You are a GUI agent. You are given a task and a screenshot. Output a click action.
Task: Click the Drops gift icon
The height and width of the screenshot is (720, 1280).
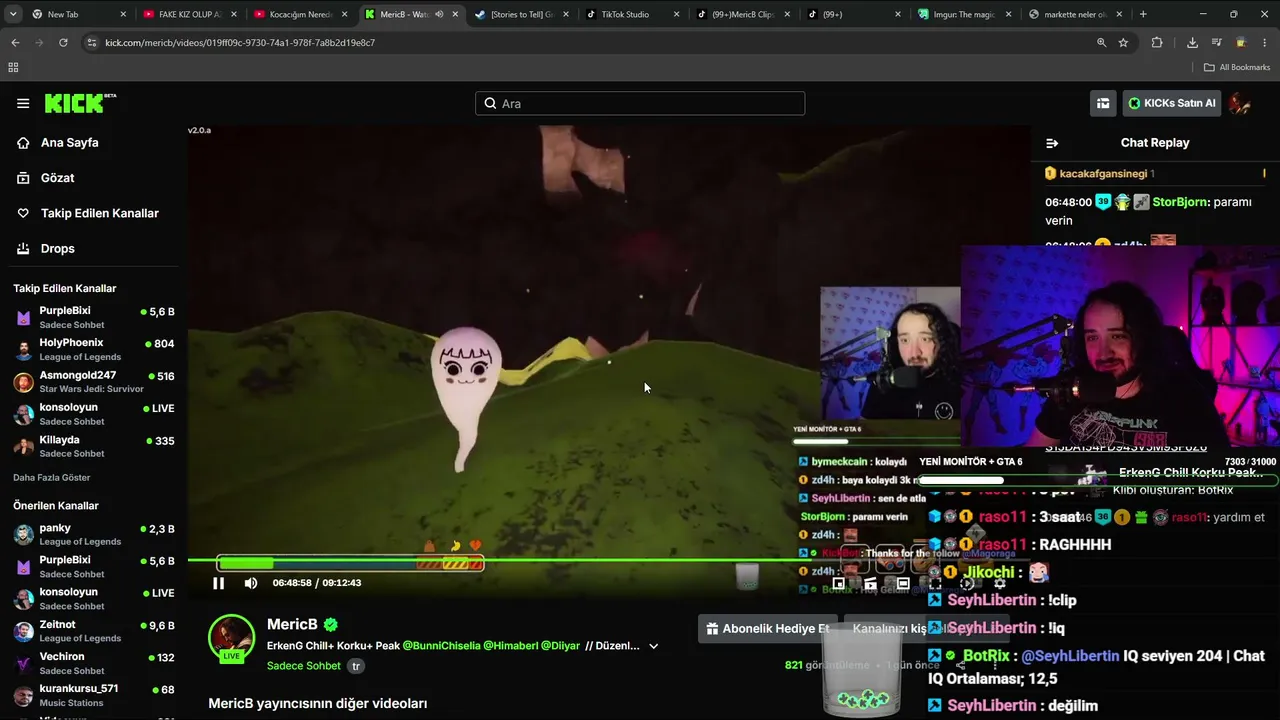(x=23, y=248)
